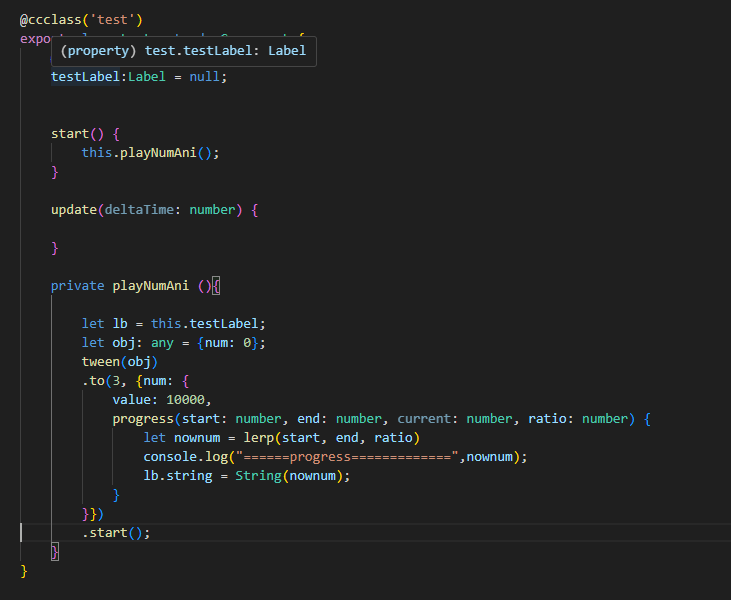The image size is (731, 600).
Task: Click 'let lb = this.testLabel;' line
Action: (x=173, y=324)
